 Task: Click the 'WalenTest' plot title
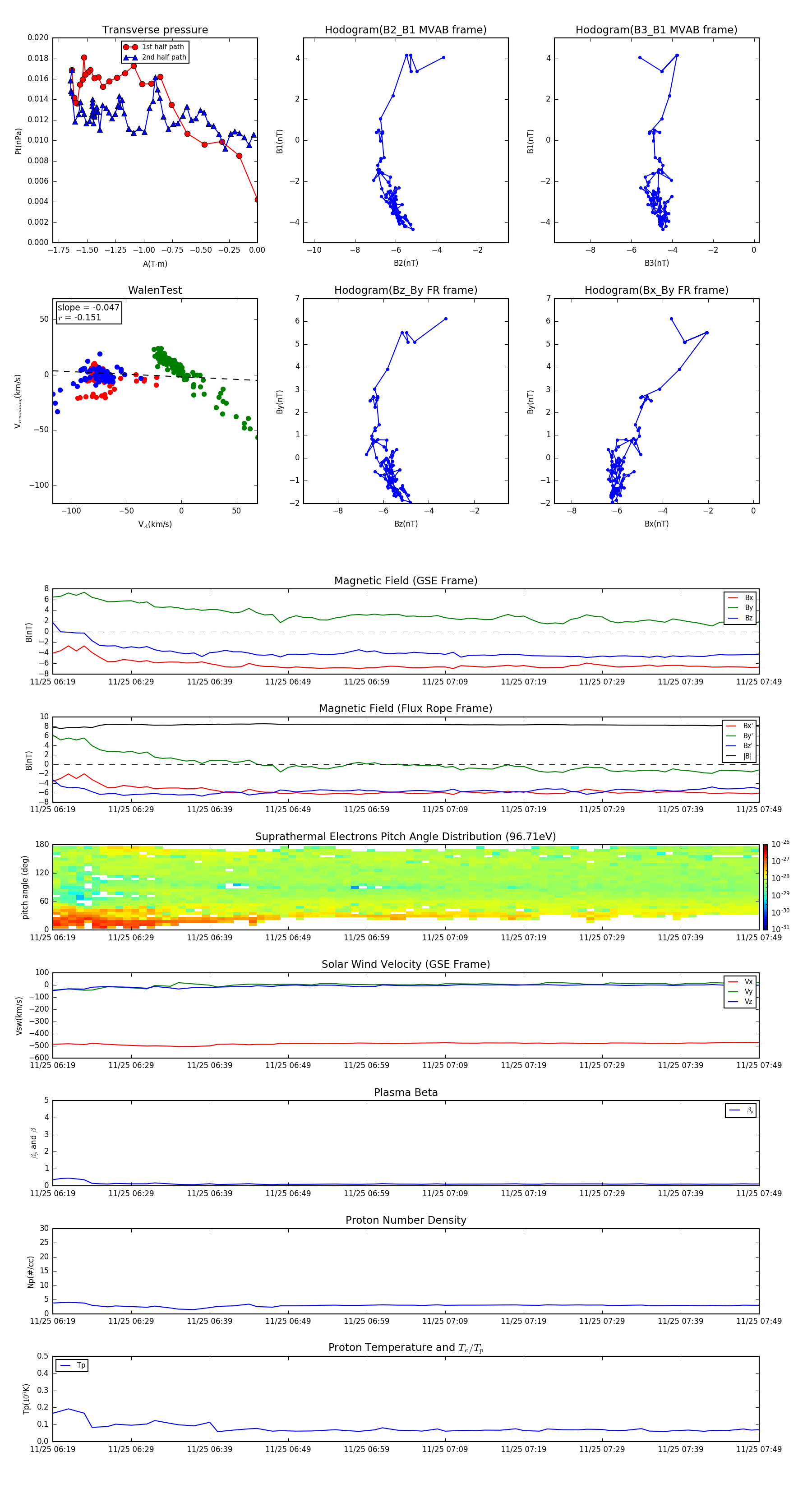point(155,290)
